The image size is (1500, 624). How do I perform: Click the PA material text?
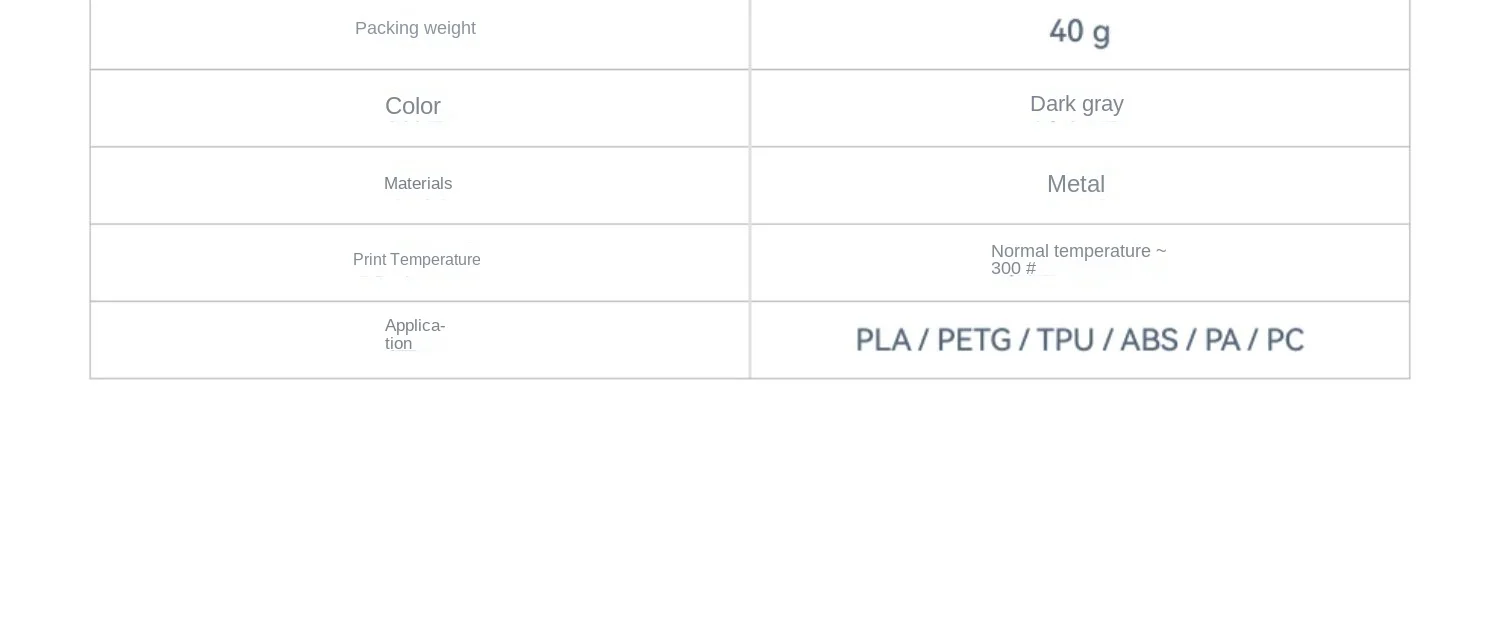pos(1222,340)
